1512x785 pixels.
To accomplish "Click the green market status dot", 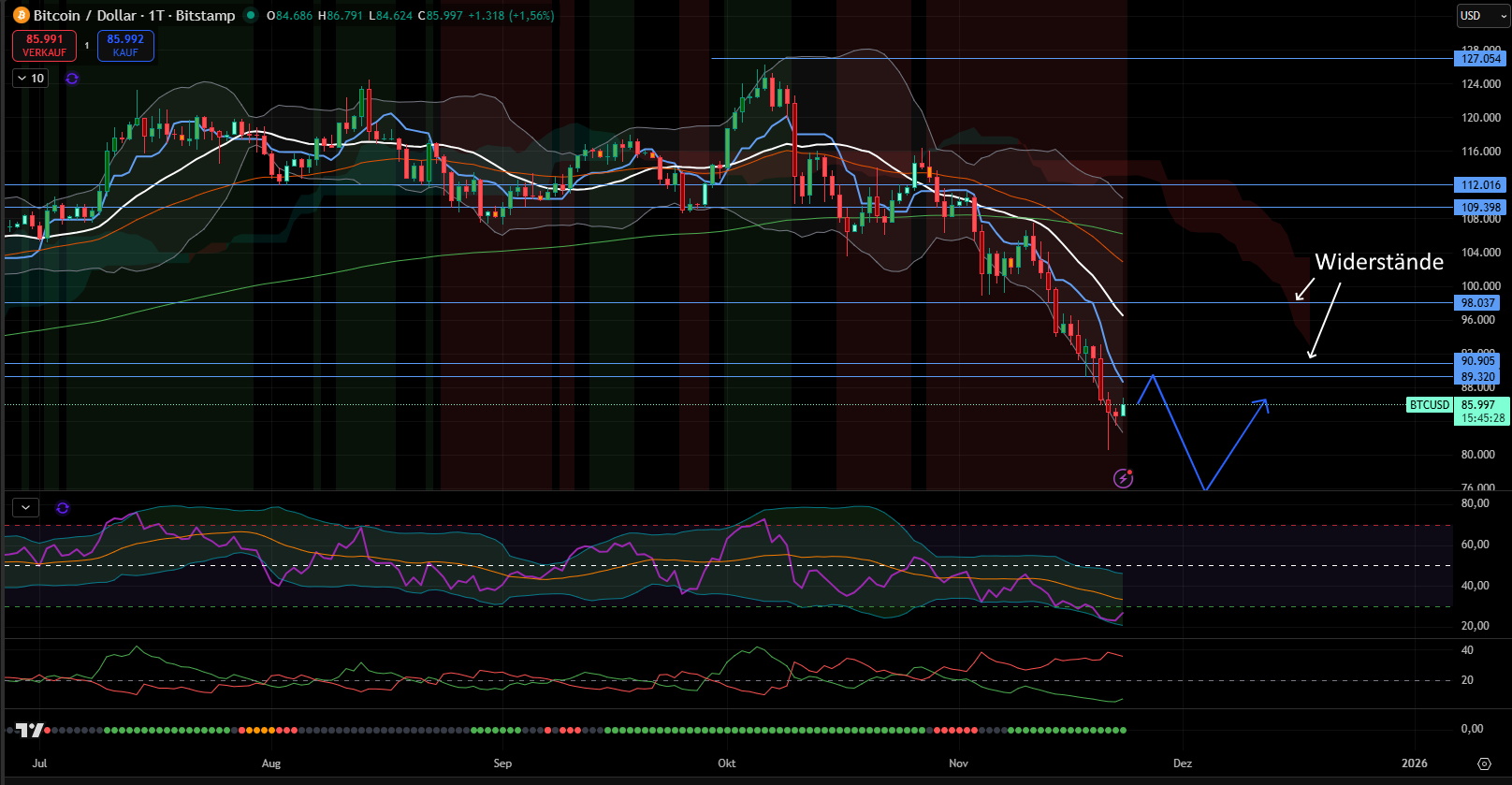I will (x=251, y=15).
